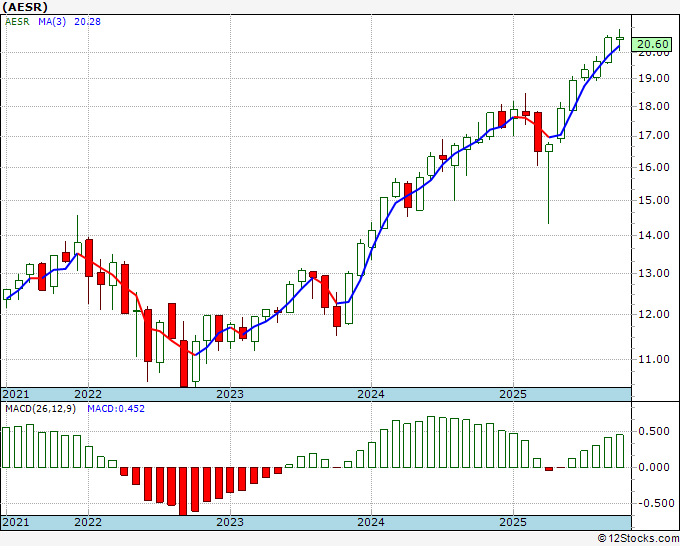Click the MACD(26,12,9) indicator label
Viewport: 680px width, 546px height.
(40, 409)
